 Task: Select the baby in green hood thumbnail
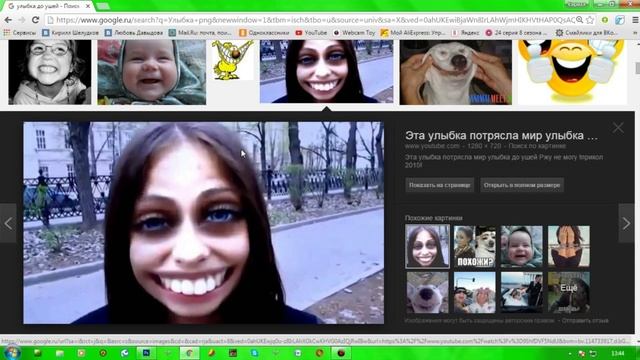click(151, 72)
